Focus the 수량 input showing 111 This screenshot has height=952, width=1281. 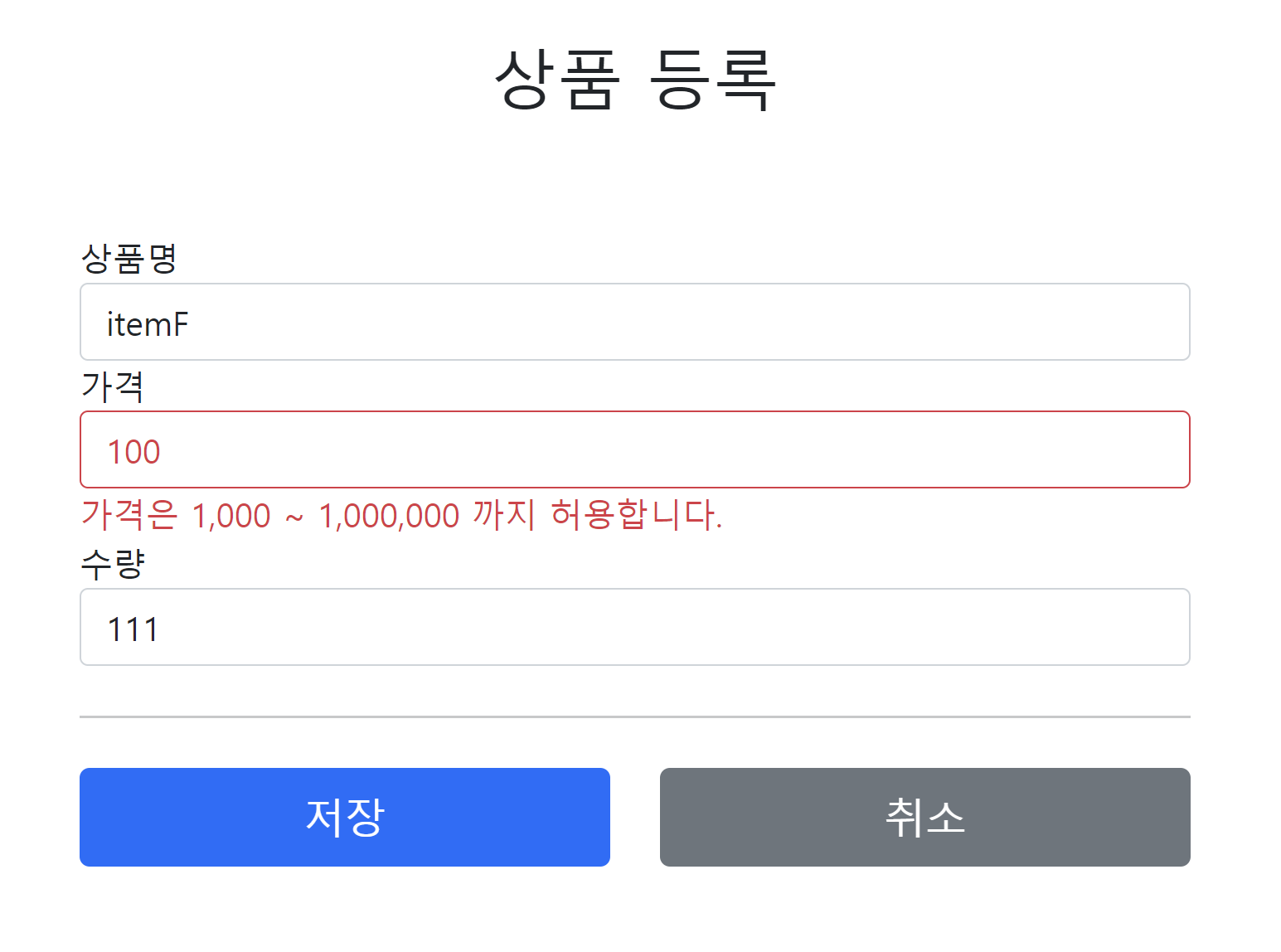point(634,628)
